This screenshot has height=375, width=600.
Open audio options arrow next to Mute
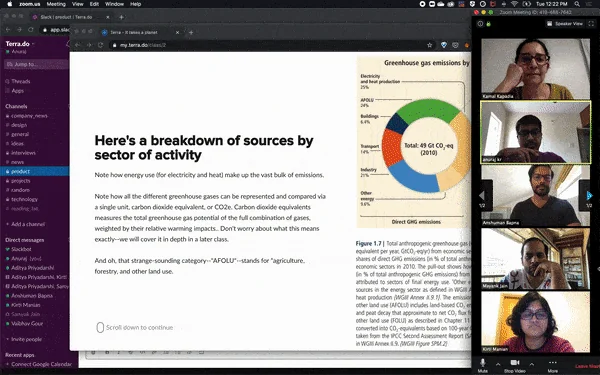[x=498, y=364]
